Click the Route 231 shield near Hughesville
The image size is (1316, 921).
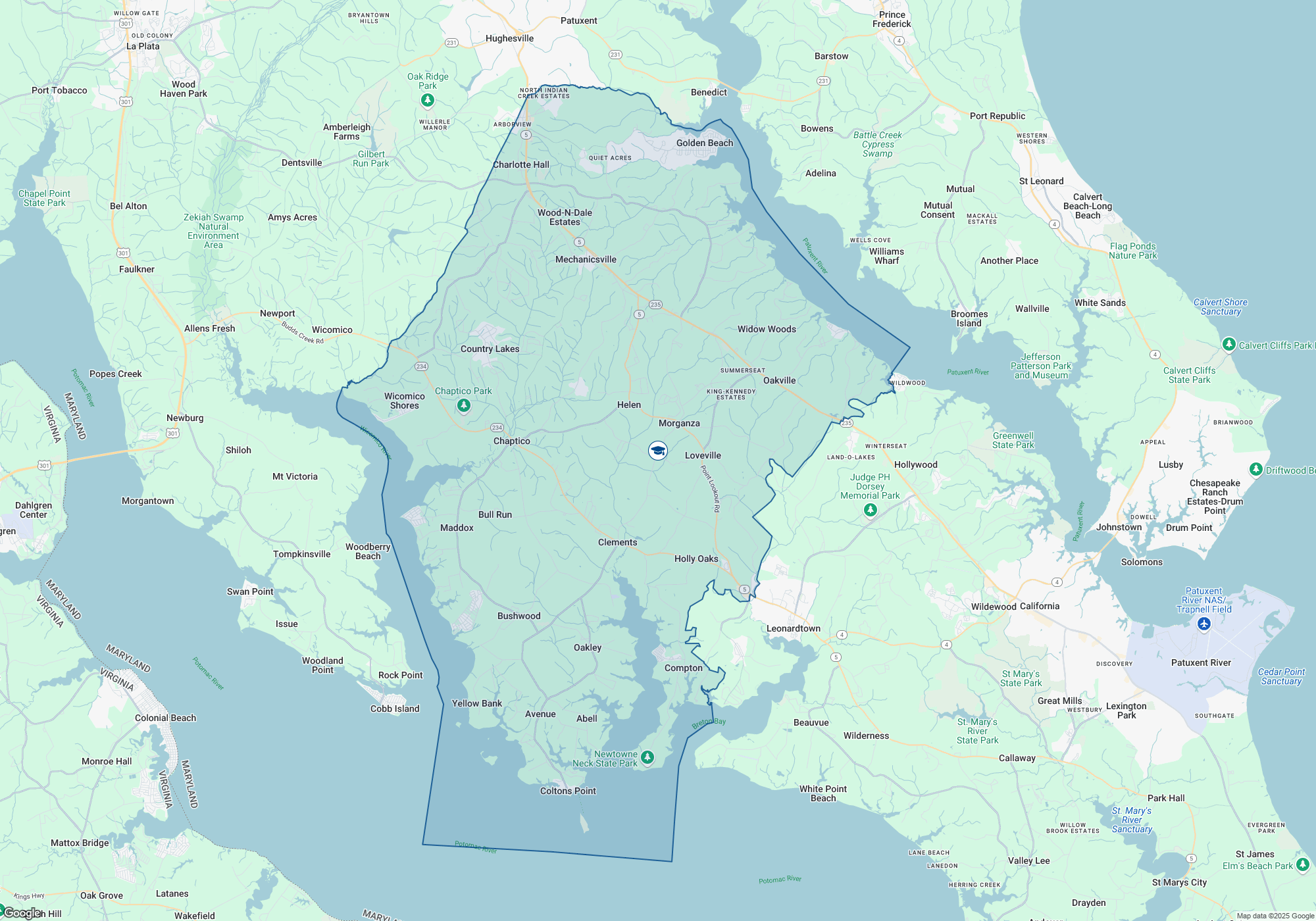coord(451,43)
